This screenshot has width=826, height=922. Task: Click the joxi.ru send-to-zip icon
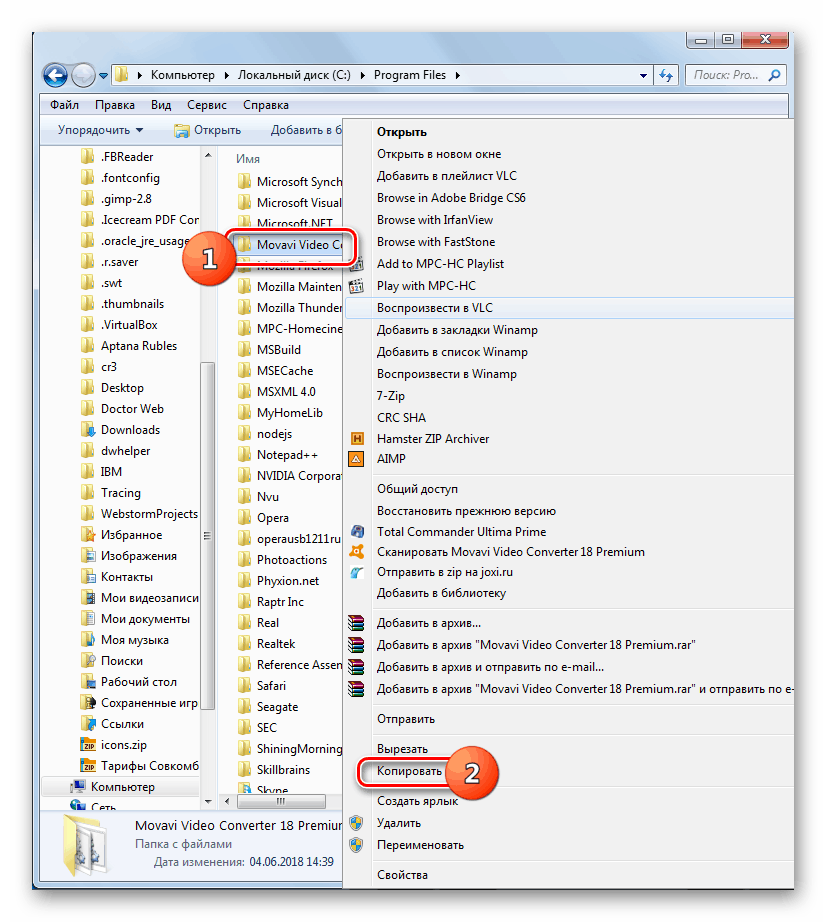[x=356, y=572]
